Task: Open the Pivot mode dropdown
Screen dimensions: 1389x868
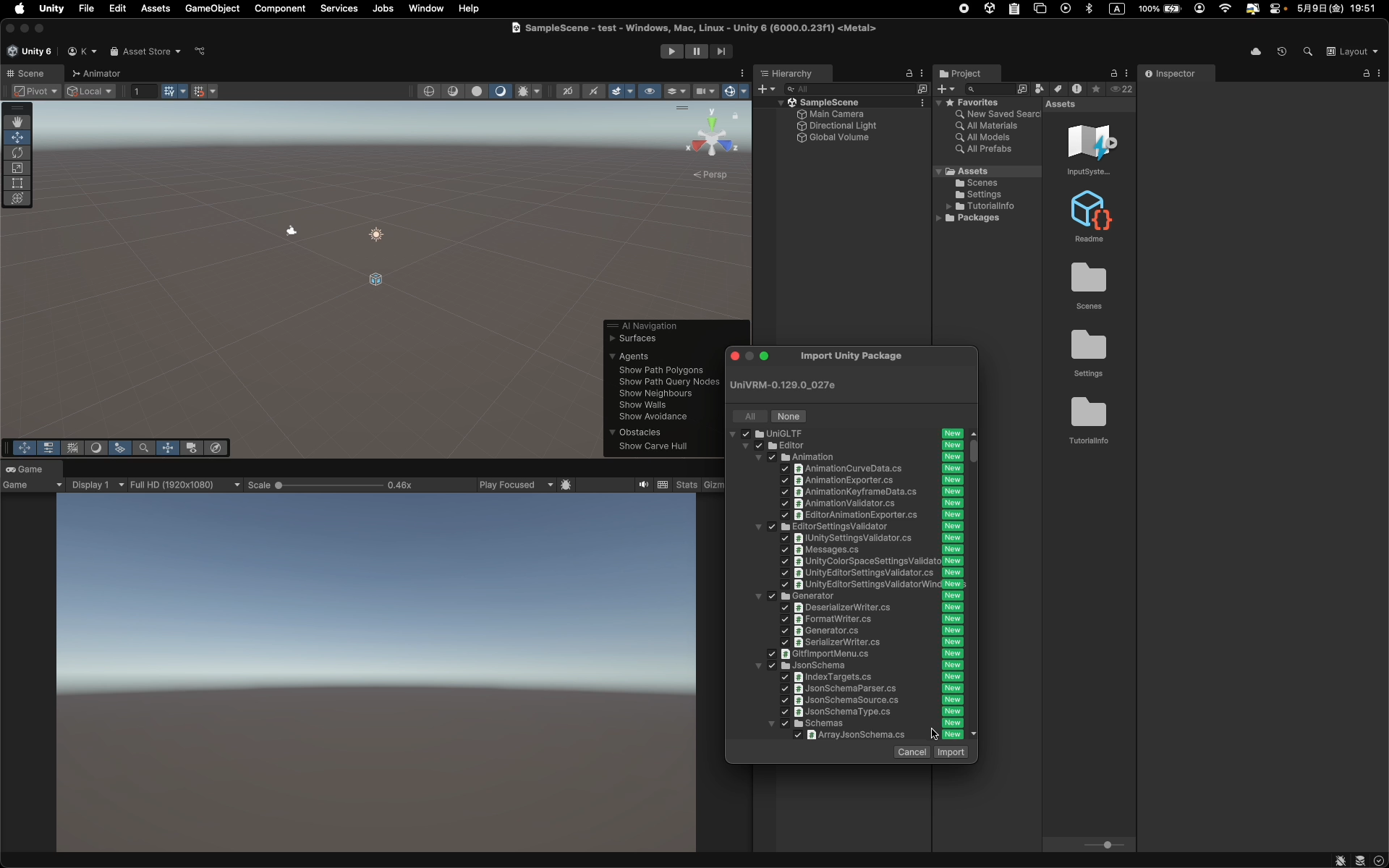Action: click(x=36, y=91)
